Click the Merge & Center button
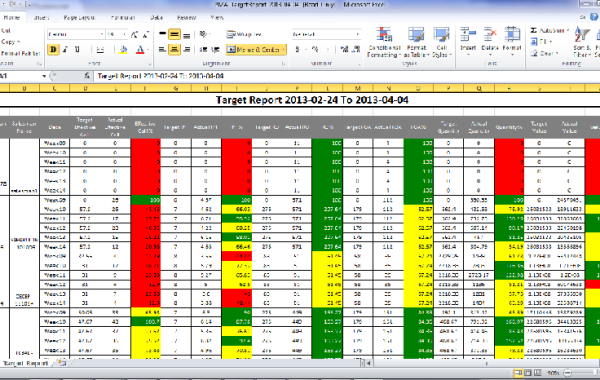Screen dimensions: 600x380 click(x=256, y=50)
